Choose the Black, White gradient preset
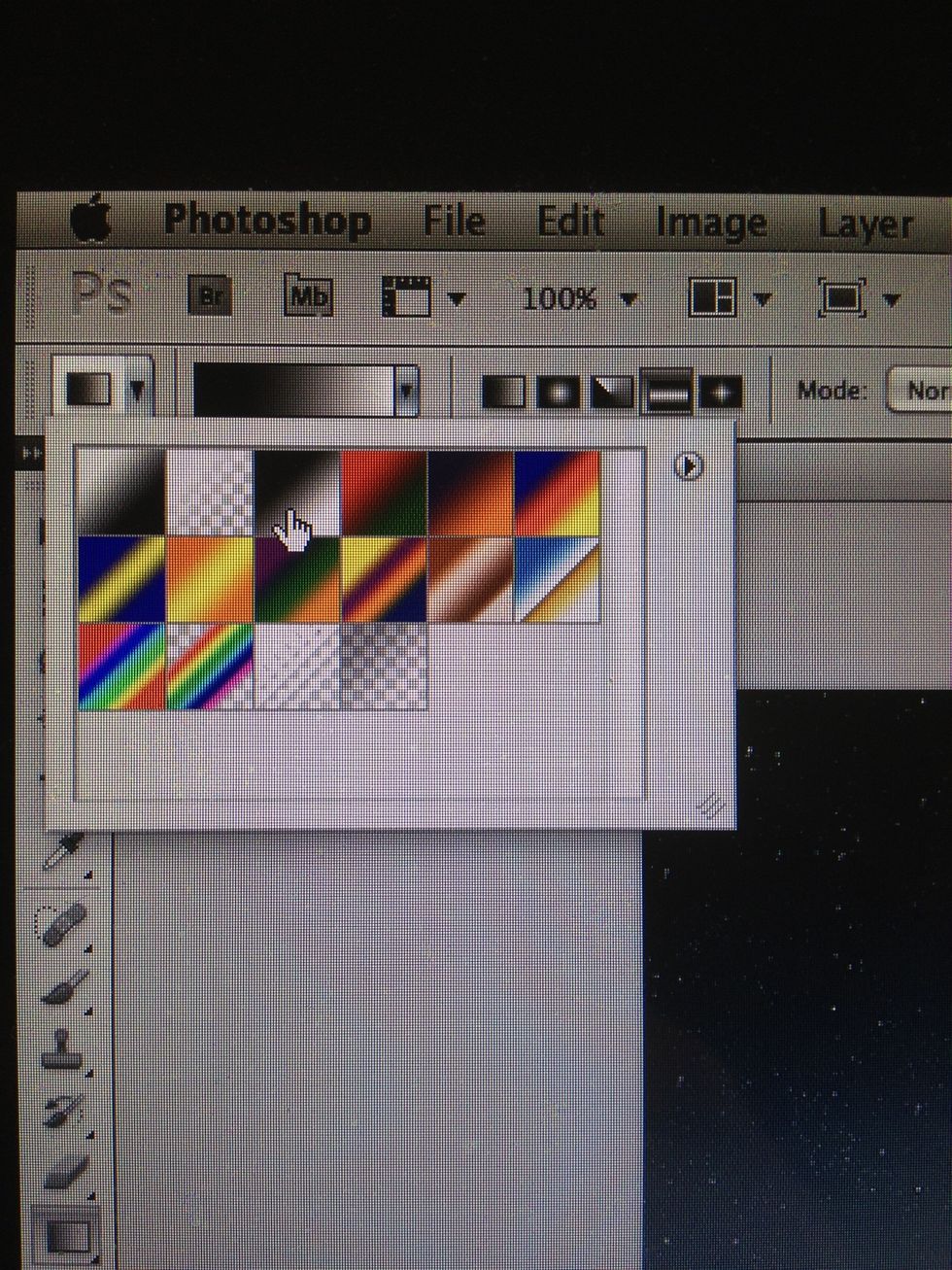Screen dimensions: 952x1270 [x=297, y=493]
